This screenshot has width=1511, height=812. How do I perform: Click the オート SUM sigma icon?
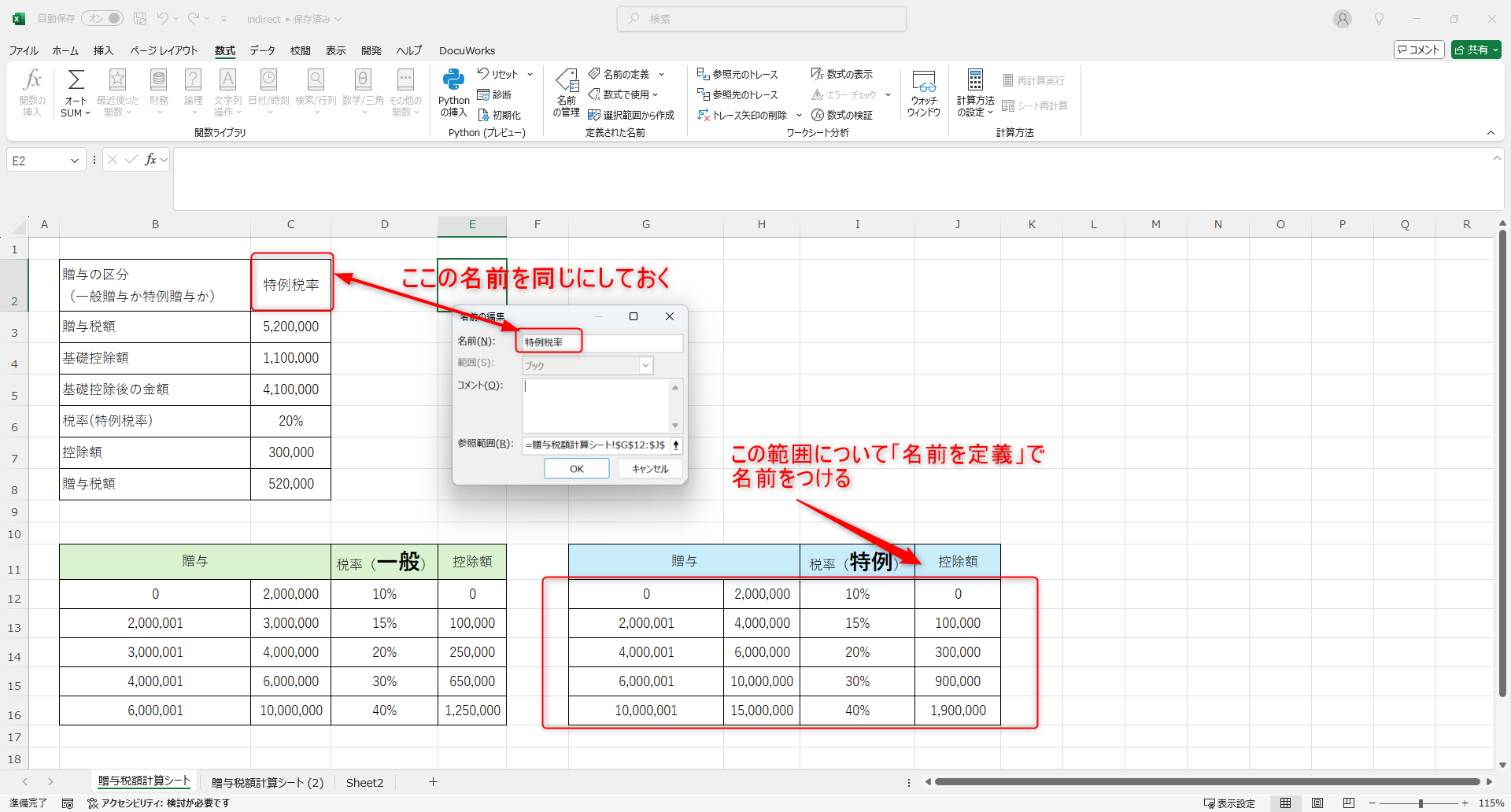coord(76,80)
